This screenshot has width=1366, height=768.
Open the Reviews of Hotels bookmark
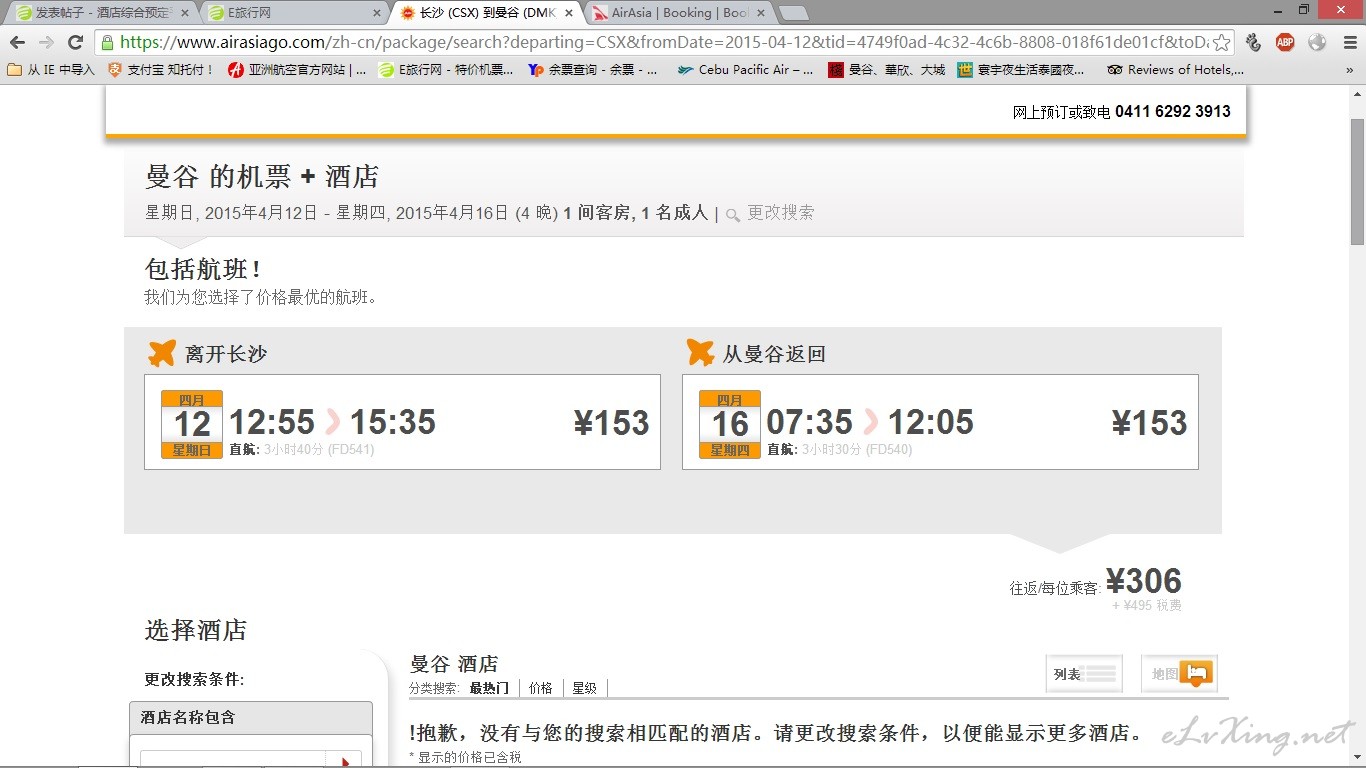[x=1176, y=70]
